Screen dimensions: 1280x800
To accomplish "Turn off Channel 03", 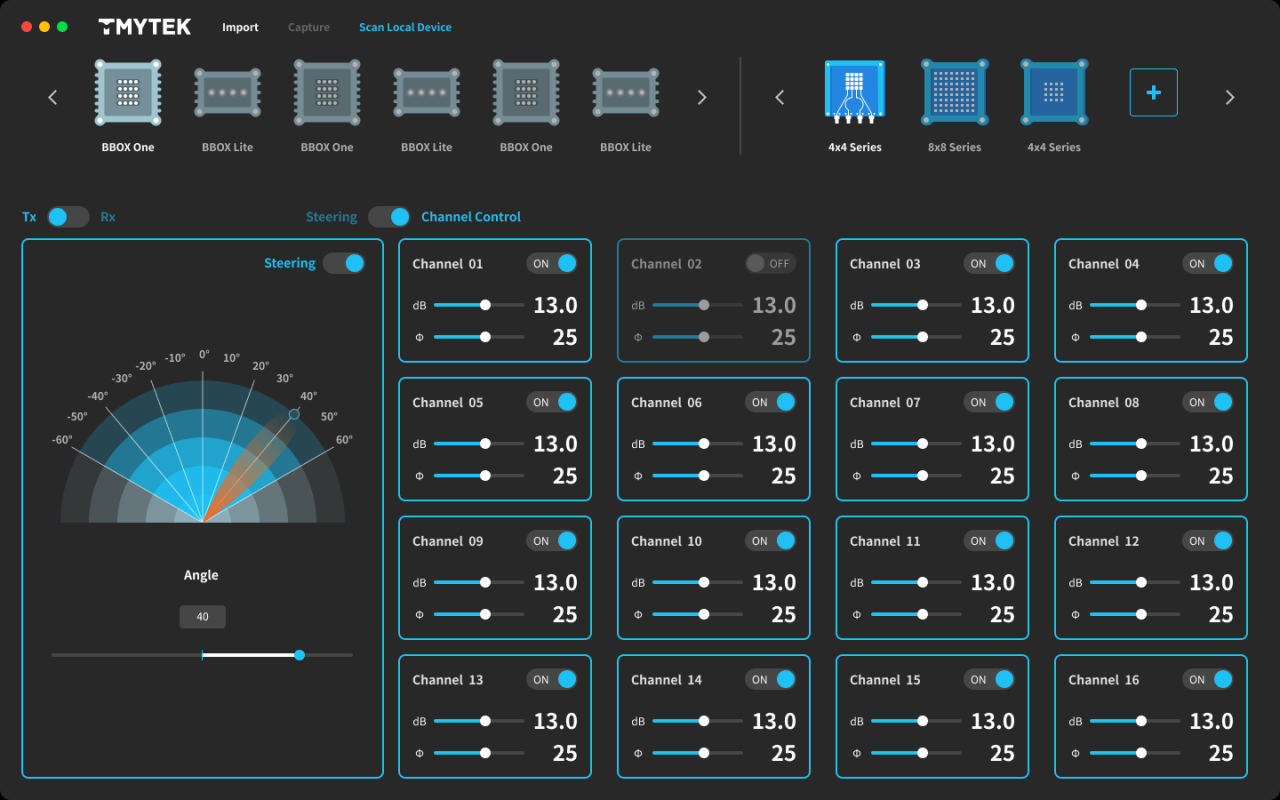I will coord(990,263).
